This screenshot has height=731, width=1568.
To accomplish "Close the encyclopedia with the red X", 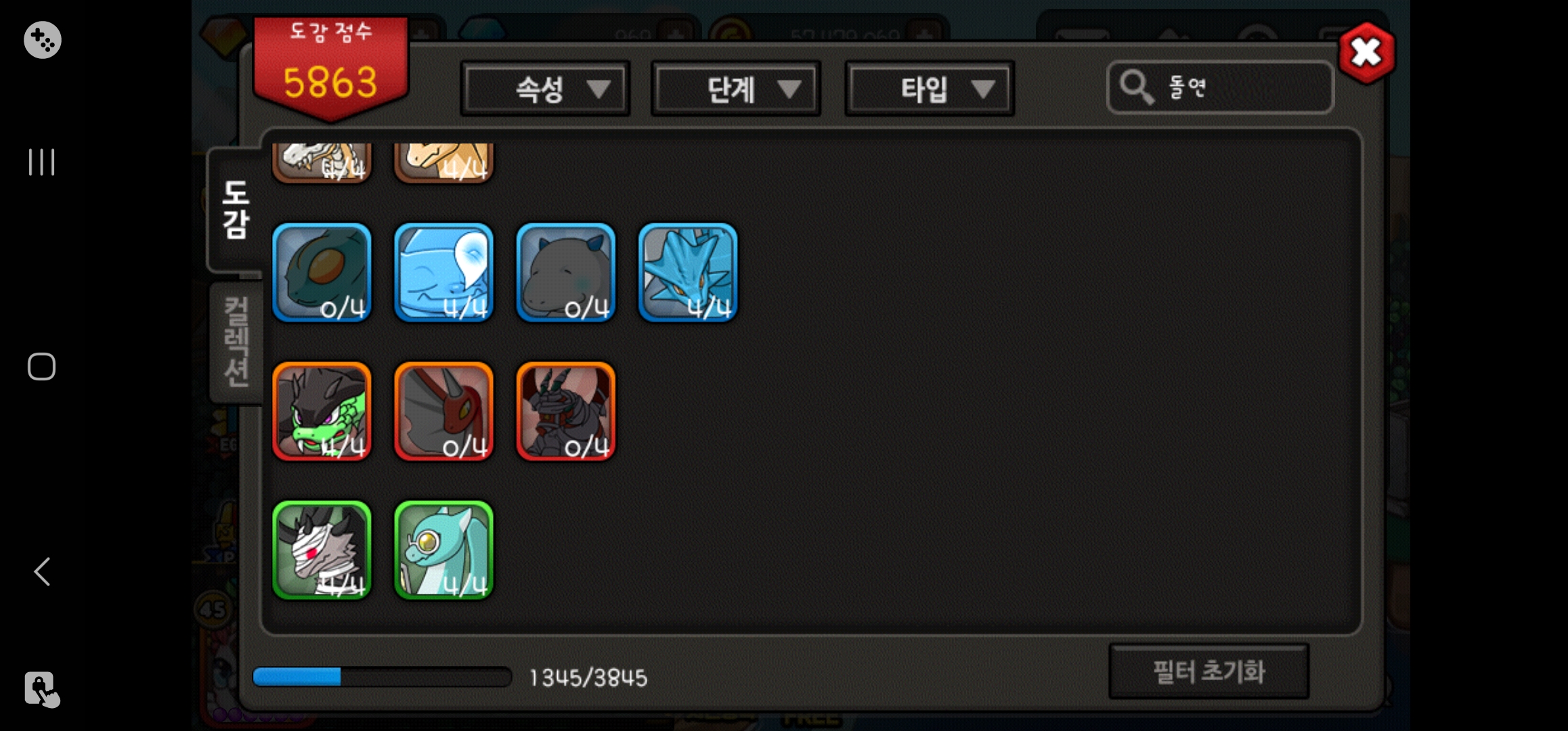I will [x=1366, y=53].
